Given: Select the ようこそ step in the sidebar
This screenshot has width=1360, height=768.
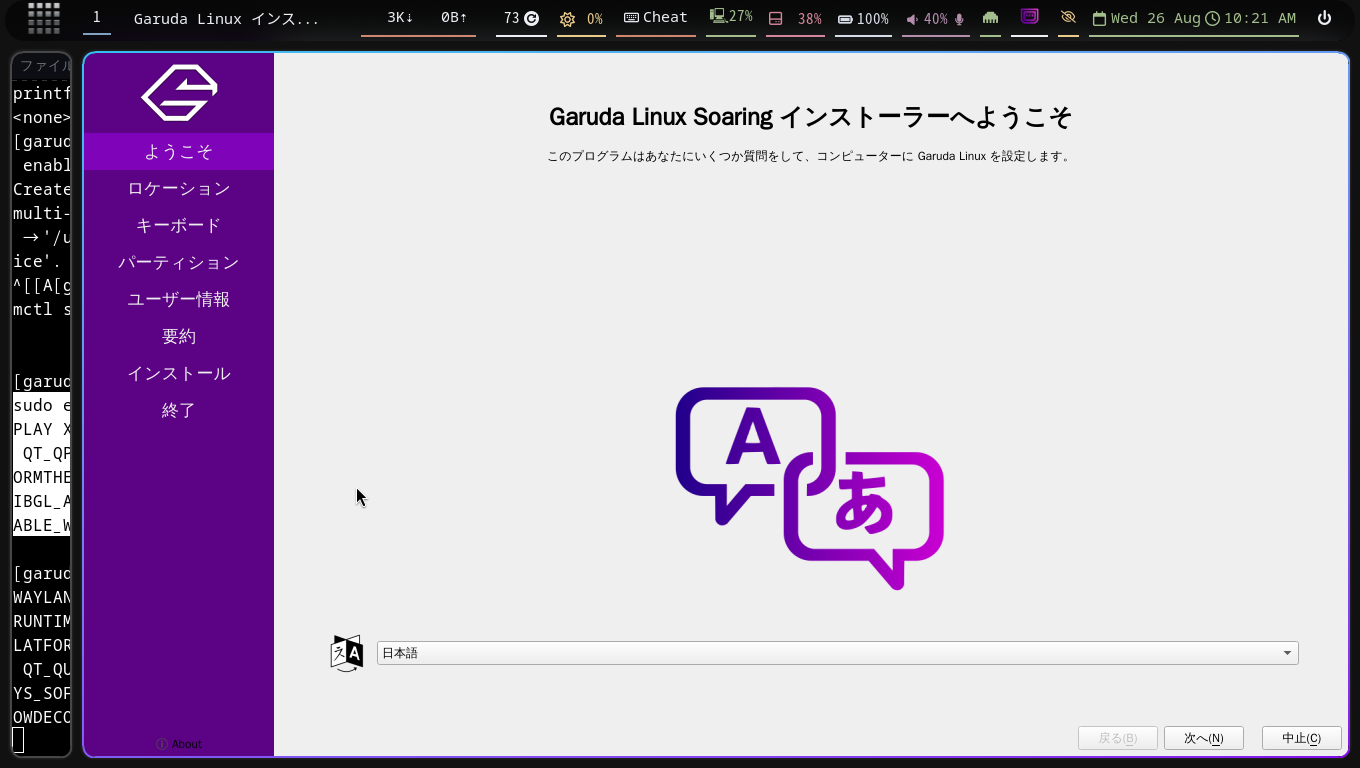Looking at the screenshot, I should [x=179, y=152].
